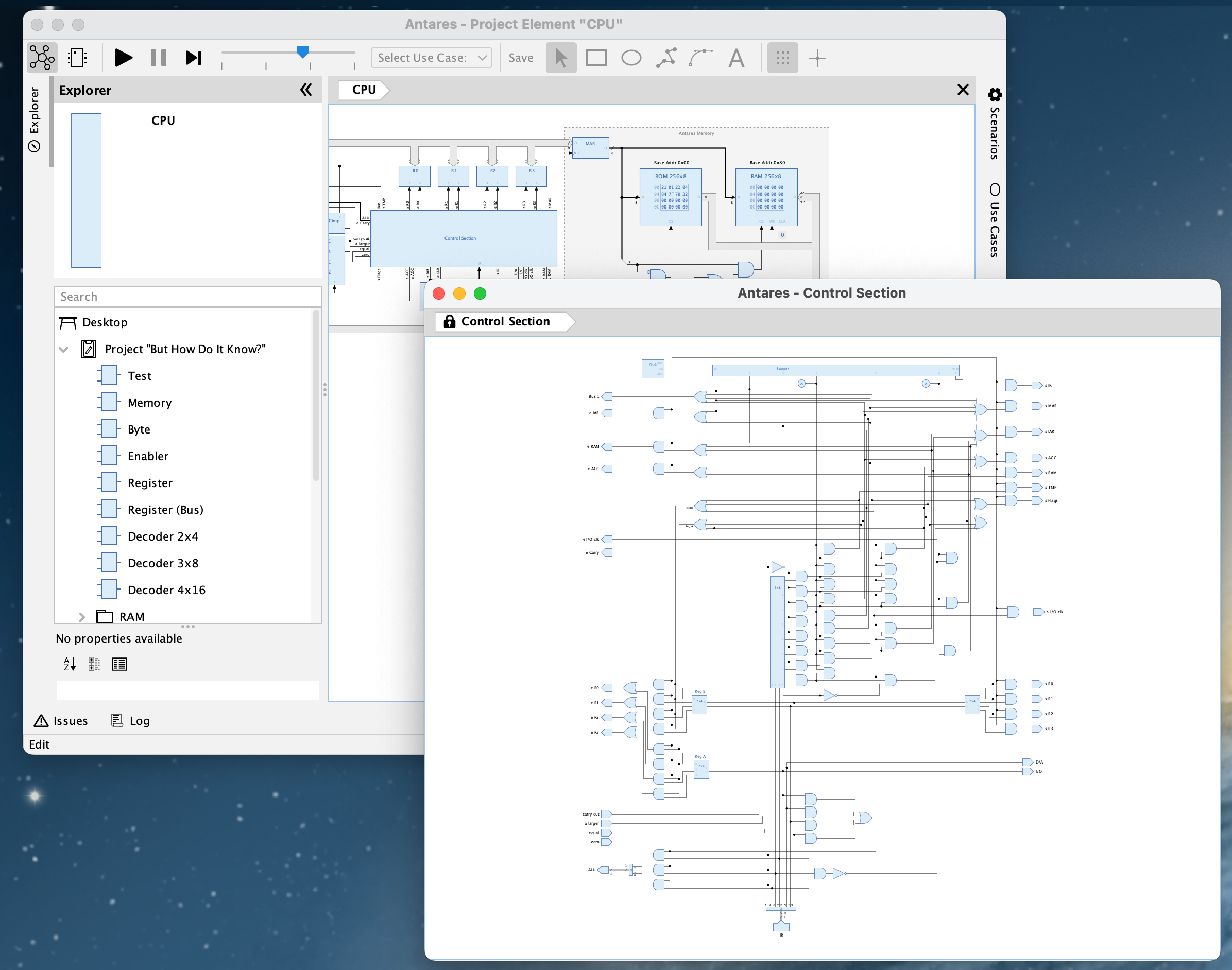Screen dimensions: 1232x970
Task: Select the ellipse drawing tool
Action: pos(631,57)
